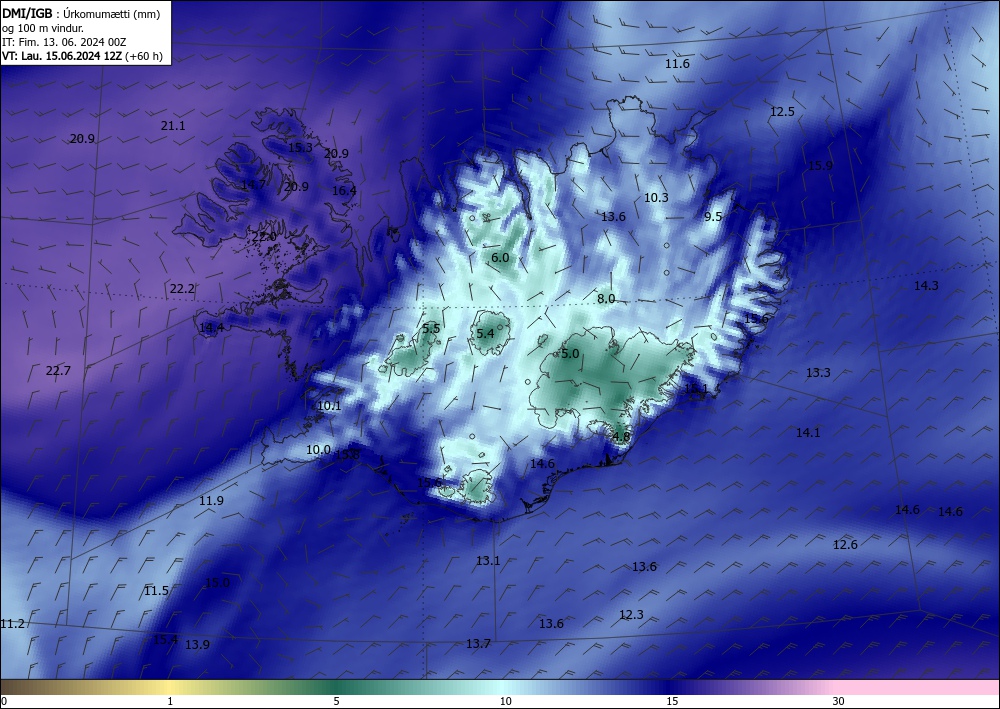Click the 14.1 value southeast of Iceland
Screen dimensions: 1000x709
(808, 433)
